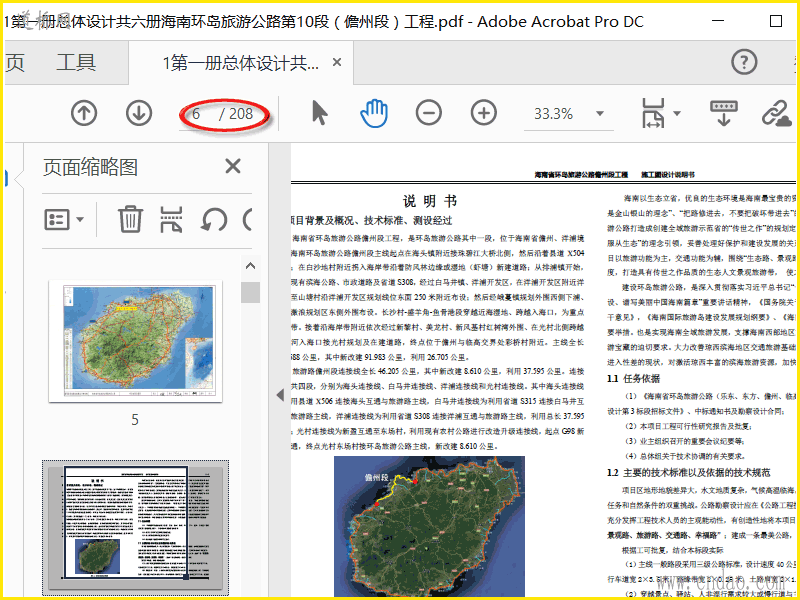Click the fit page width icon

(654, 113)
